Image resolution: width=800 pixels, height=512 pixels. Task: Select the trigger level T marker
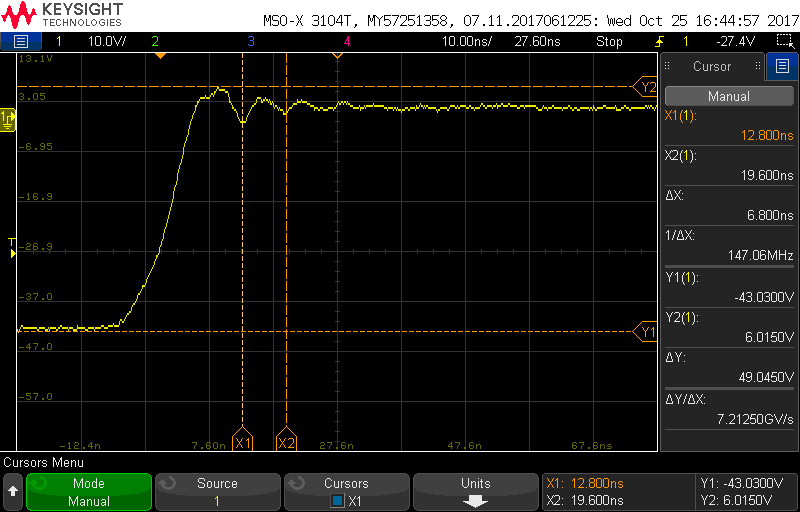click(13, 248)
